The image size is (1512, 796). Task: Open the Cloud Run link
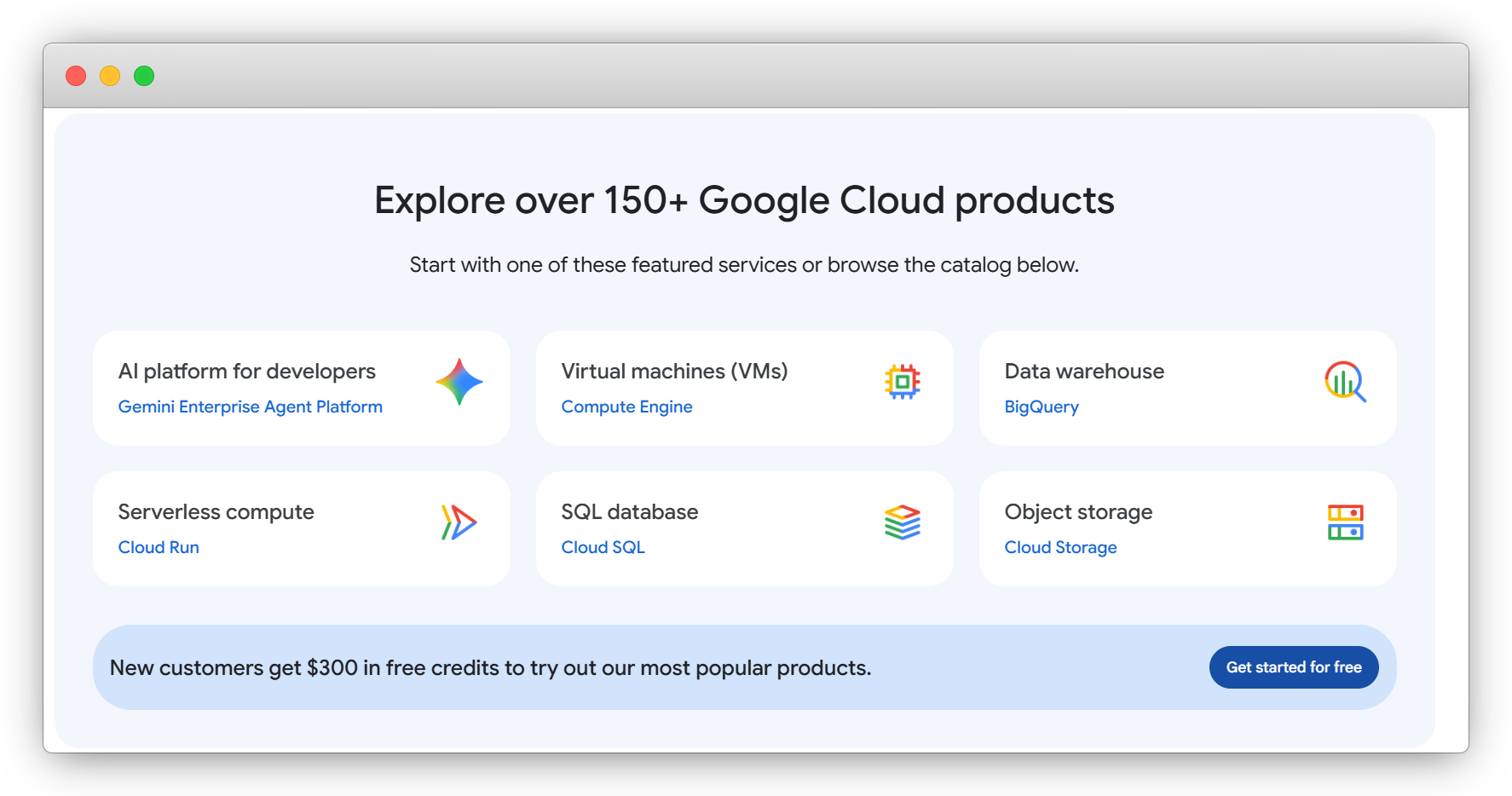coord(159,547)
